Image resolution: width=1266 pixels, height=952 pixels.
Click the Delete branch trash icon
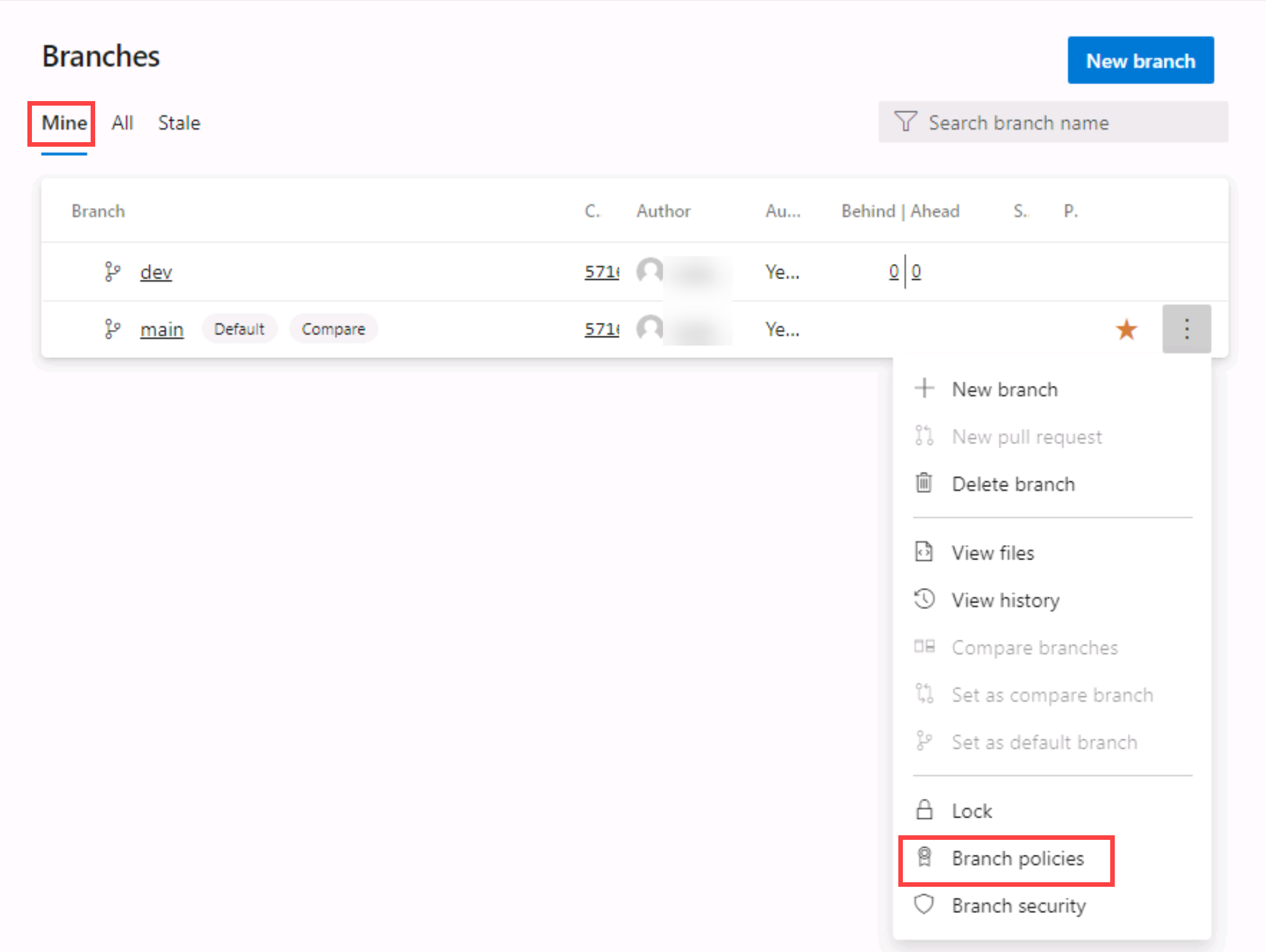click(921, 484)
